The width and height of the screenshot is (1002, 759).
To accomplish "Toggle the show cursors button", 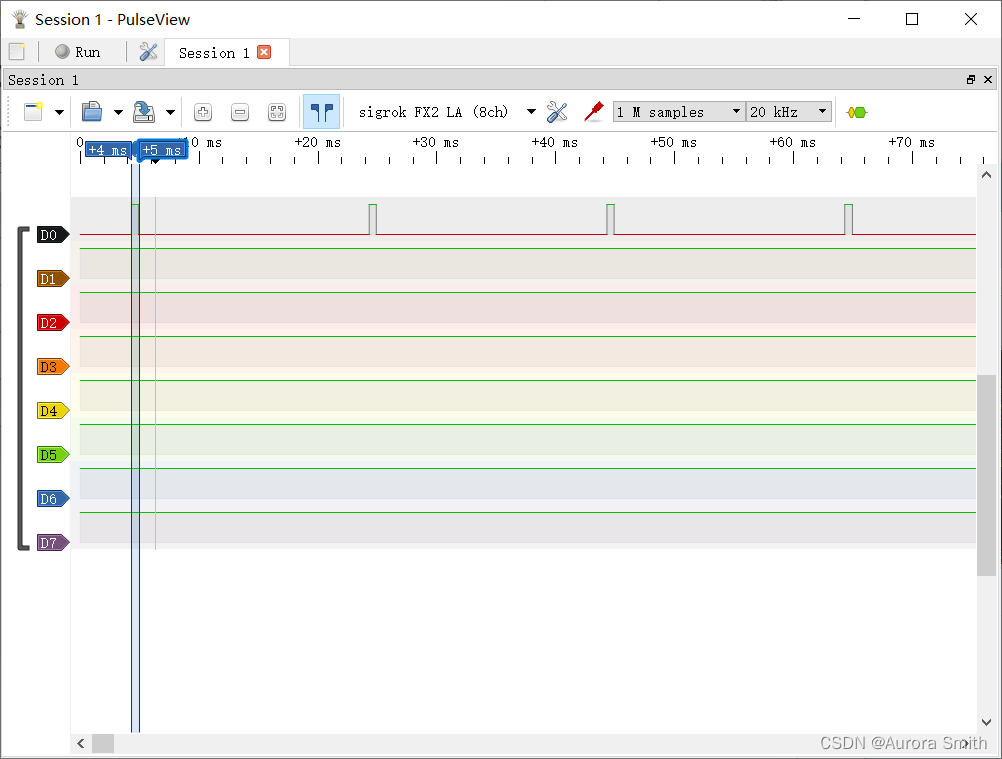I will (321, 112).
